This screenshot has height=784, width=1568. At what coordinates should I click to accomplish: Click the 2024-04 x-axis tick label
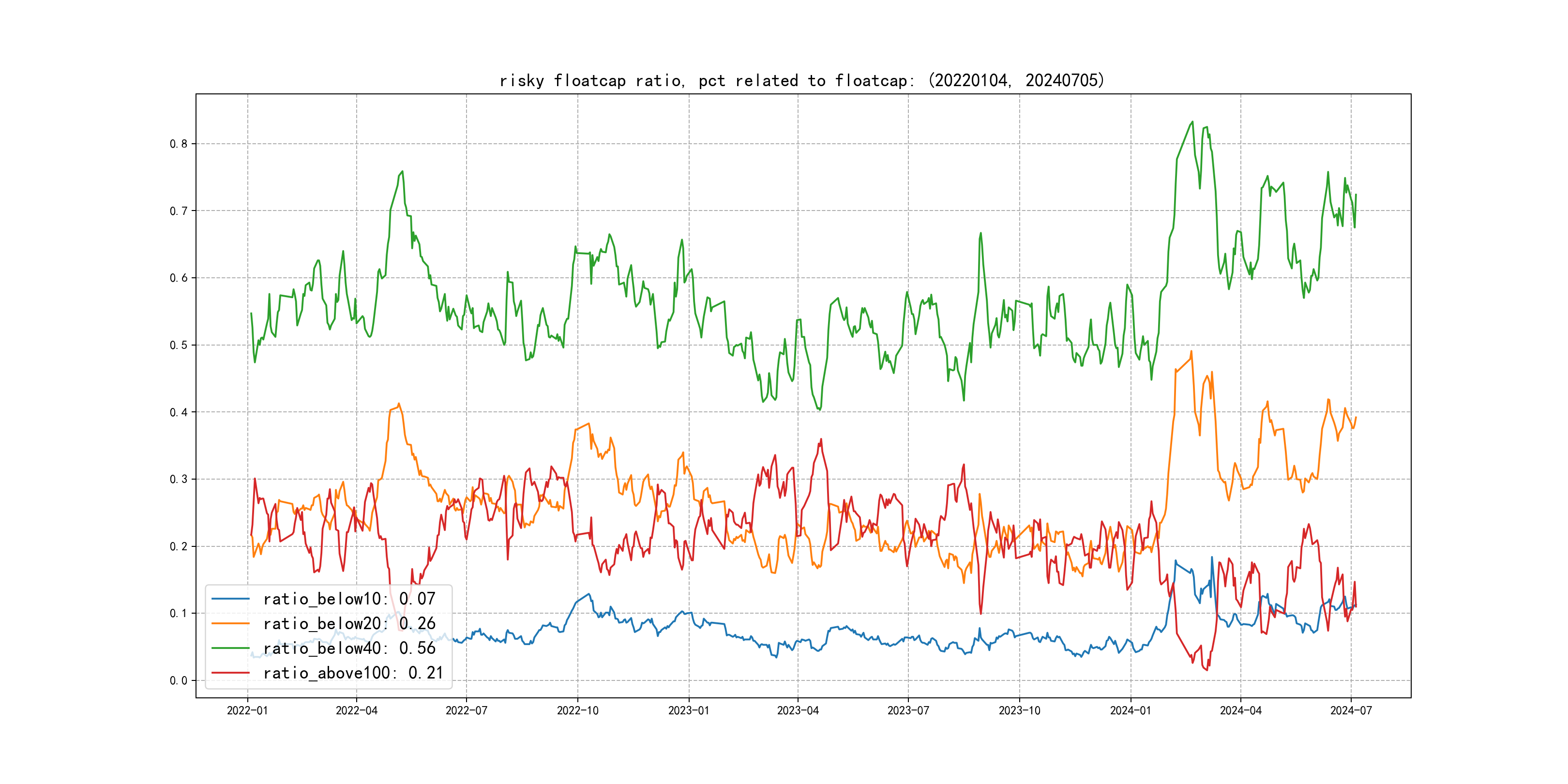pos(1240,710)
